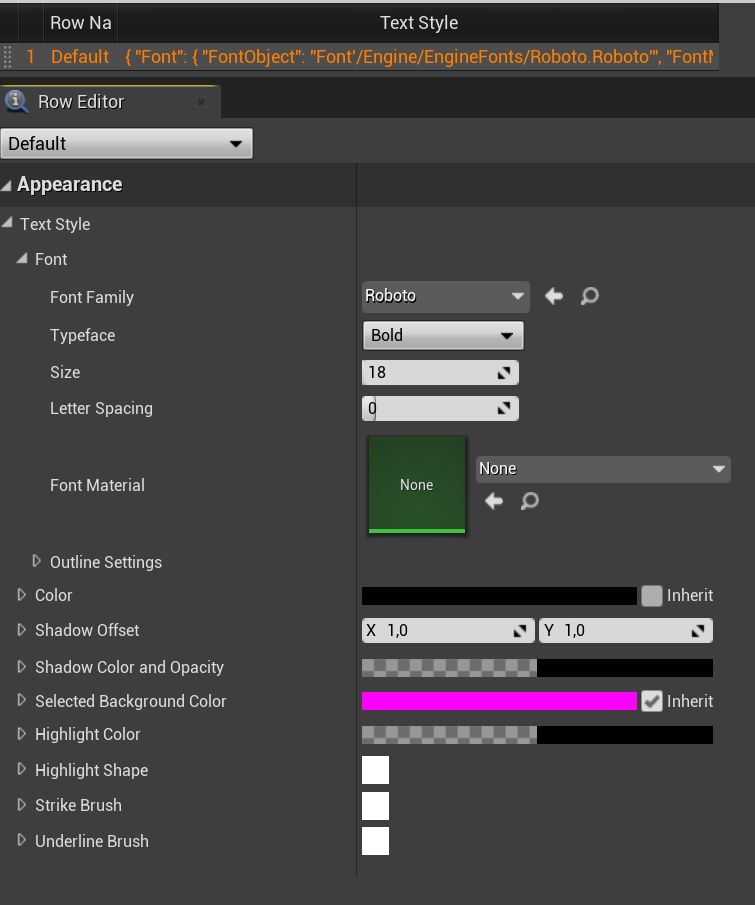
Task: Click the Font Material property label
Action: (97, 485)
